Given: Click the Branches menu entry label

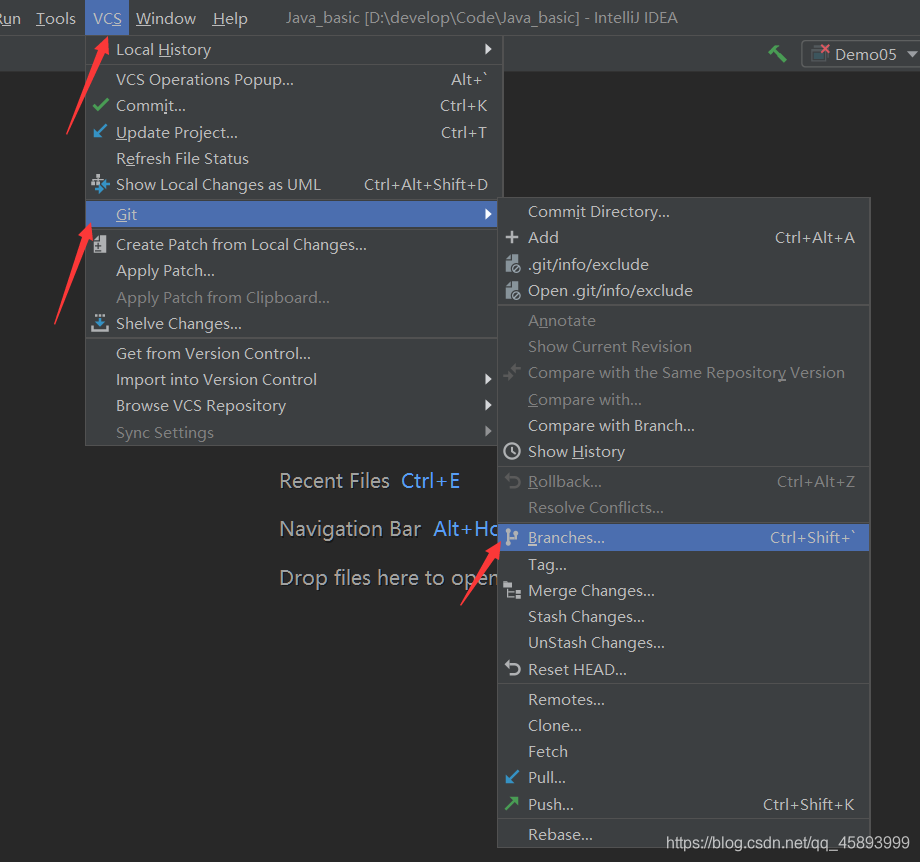Looking at the screenshot, I should (566, 538).
